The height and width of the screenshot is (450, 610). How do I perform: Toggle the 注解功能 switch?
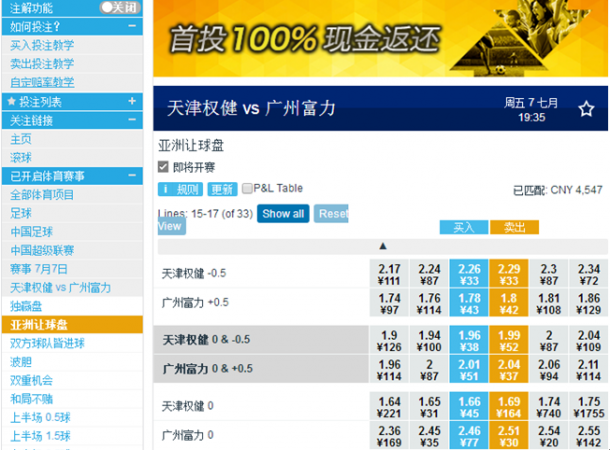pyautogui.click(x=120, y=7)
